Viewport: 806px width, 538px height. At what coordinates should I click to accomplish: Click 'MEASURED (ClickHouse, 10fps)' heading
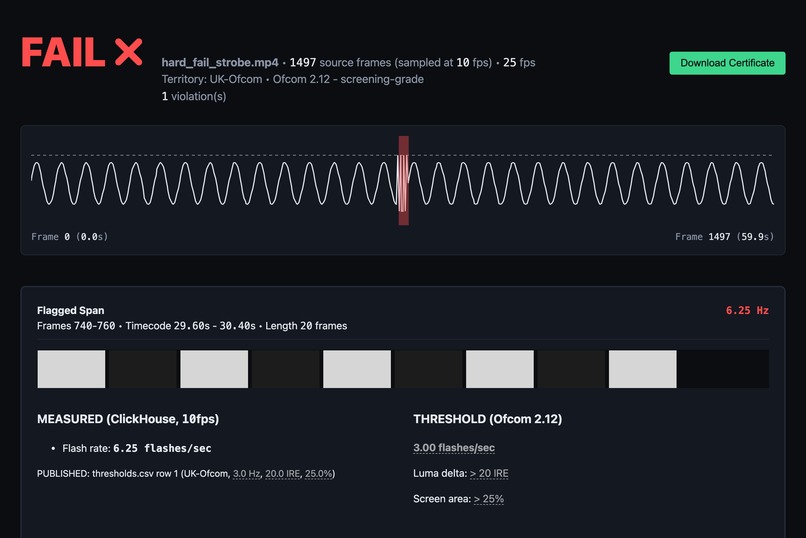click(128, 419)
